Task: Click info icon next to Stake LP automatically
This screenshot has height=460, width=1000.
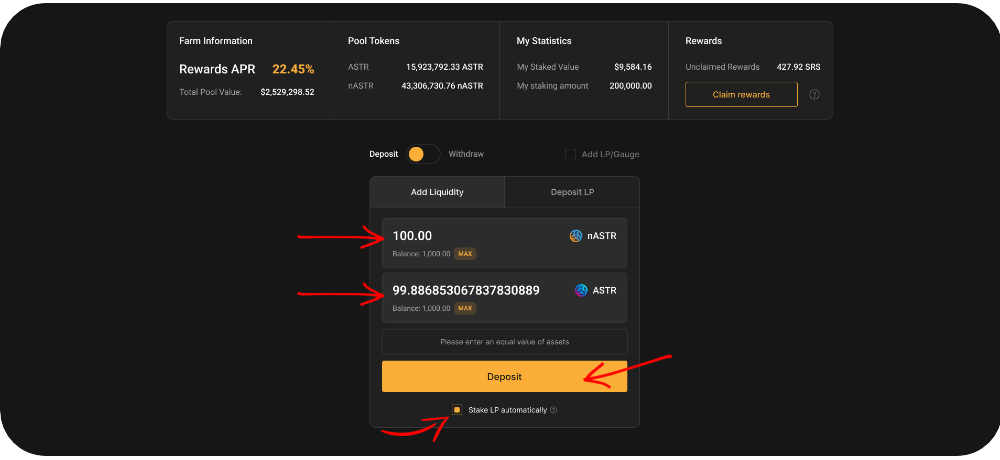Action: pyautogui.click(x=553, y=410)
